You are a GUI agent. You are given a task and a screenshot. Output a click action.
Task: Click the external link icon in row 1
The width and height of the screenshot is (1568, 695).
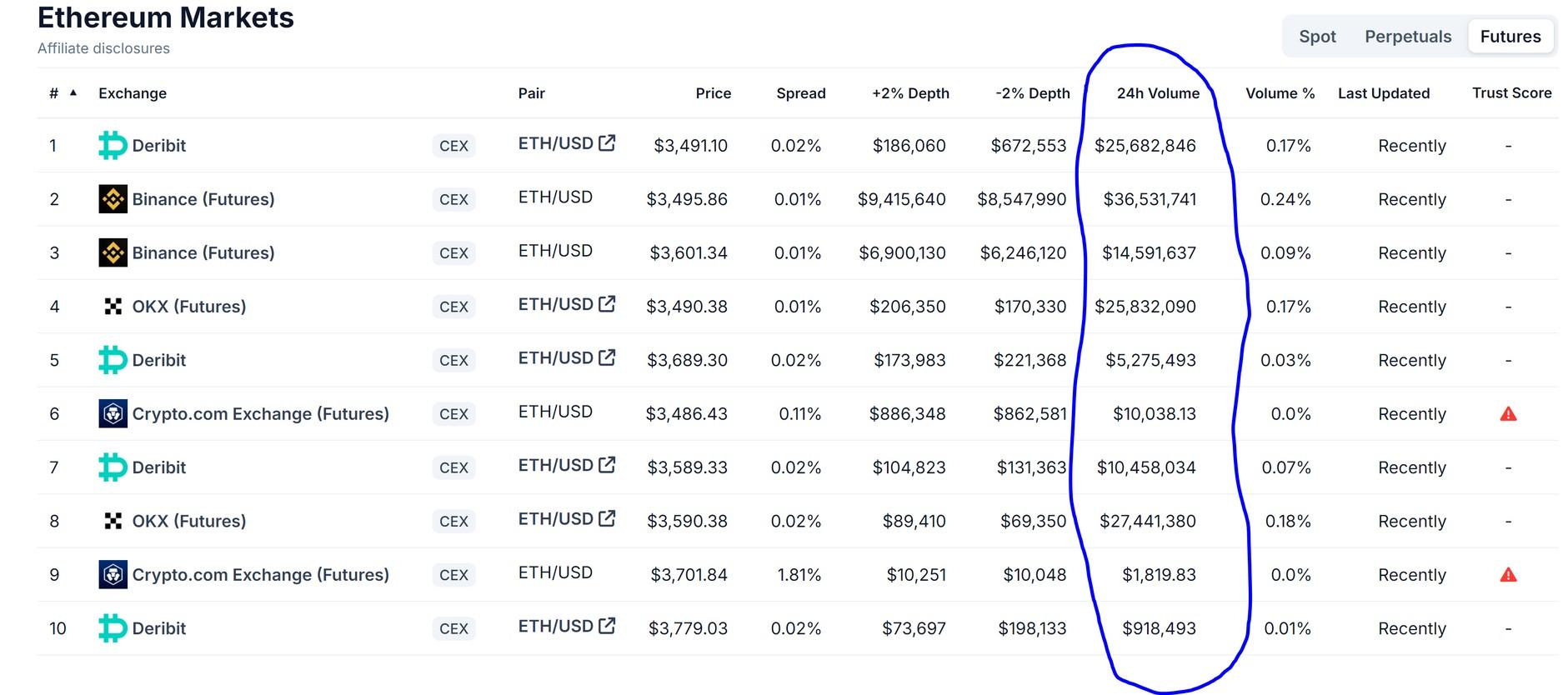click(x=608, y=143)
